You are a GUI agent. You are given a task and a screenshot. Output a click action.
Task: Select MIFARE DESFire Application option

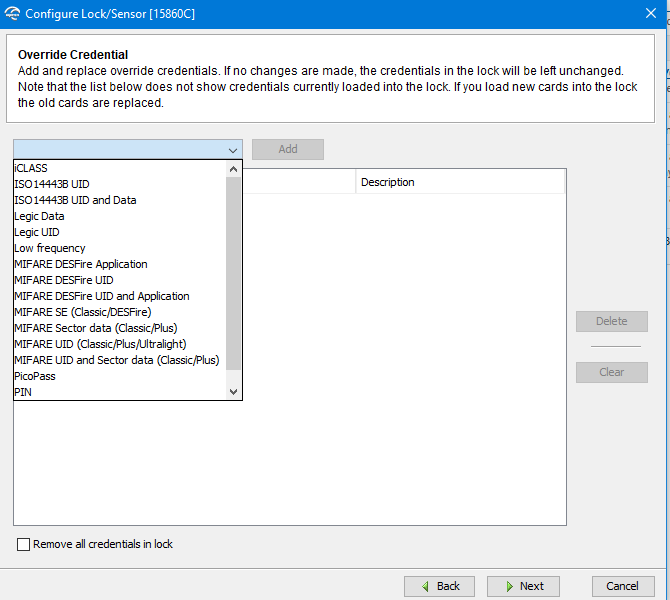point(80,264)
